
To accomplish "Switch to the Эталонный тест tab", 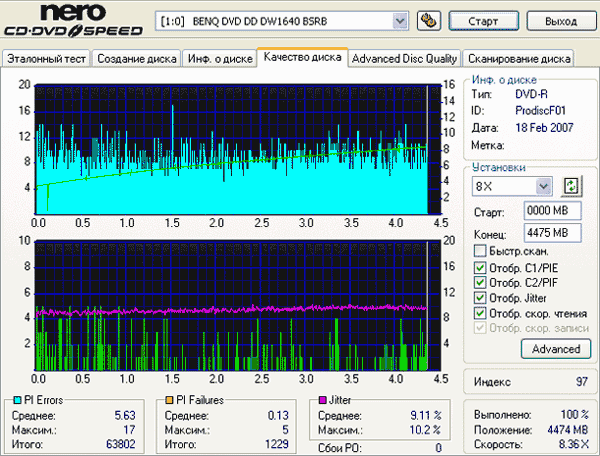I will point(47,58).
